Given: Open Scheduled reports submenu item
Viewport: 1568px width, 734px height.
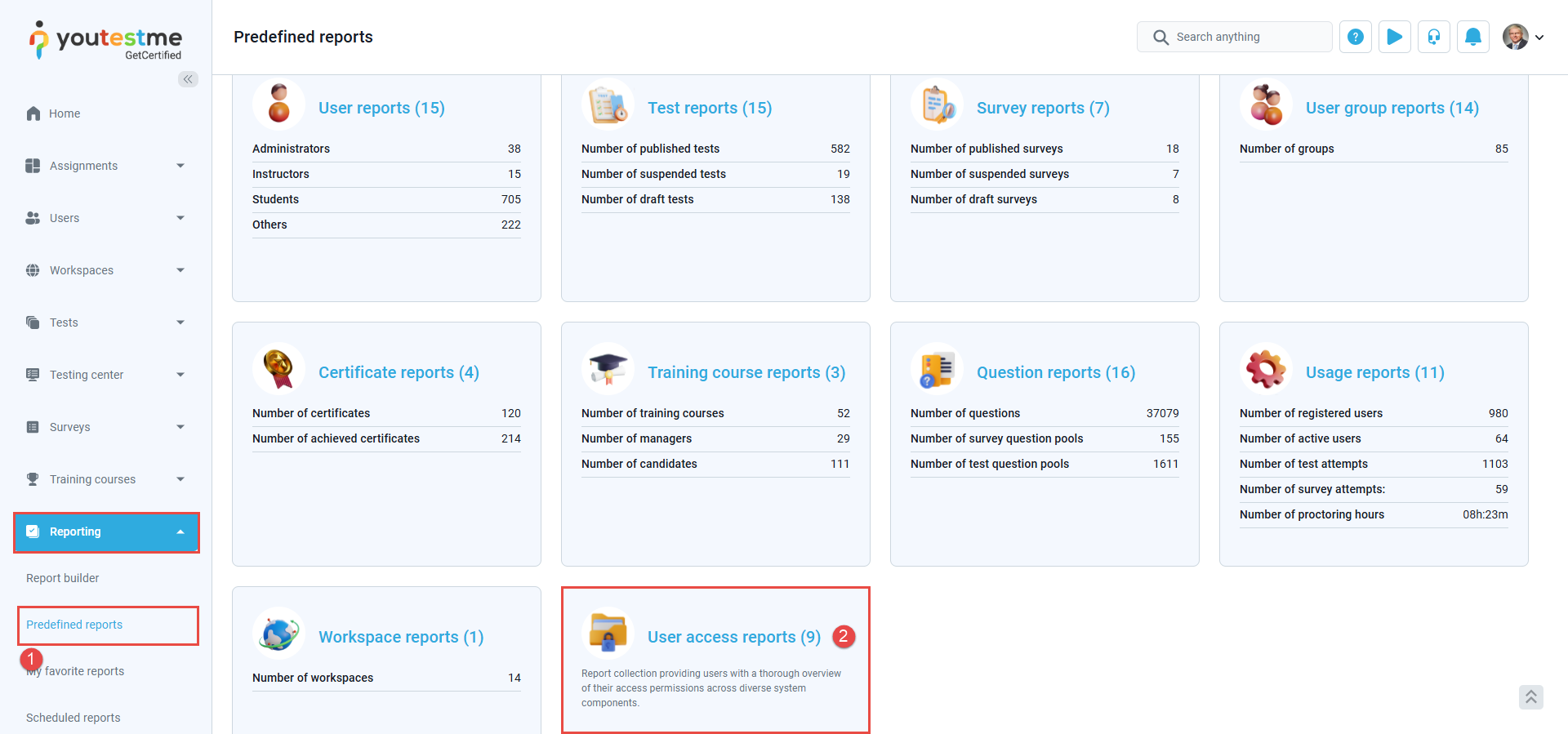Looking at the screenshot, I should [73, 718].
